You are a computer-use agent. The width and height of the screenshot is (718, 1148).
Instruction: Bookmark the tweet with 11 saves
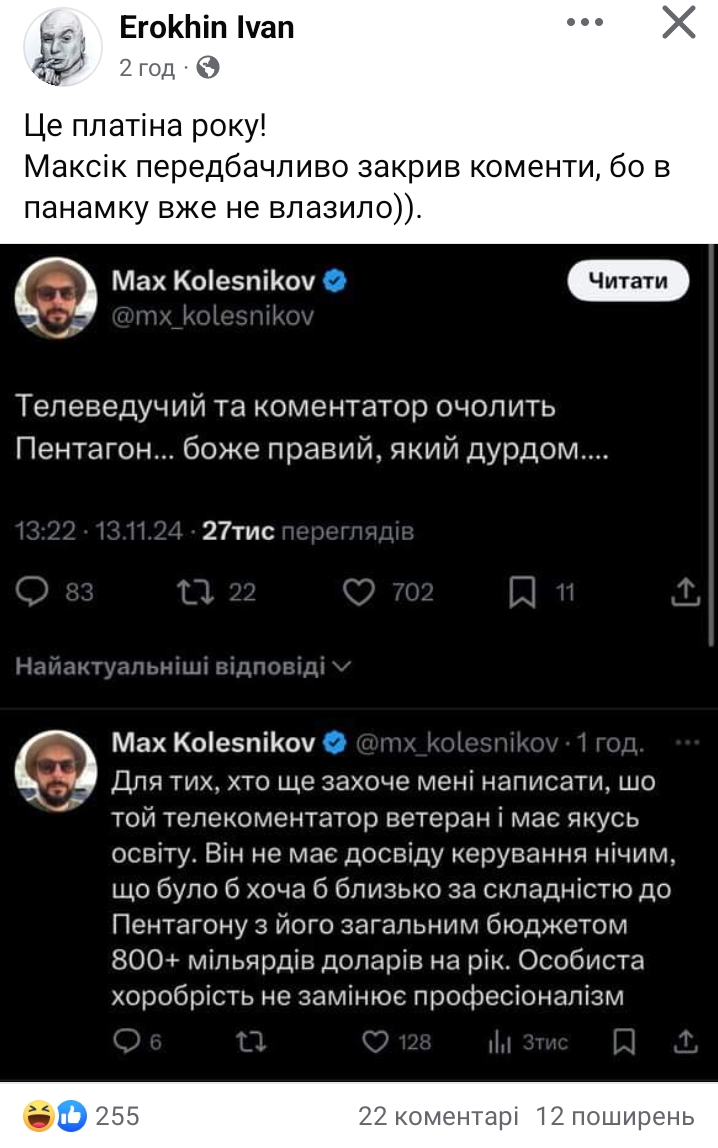coord(522,592)
